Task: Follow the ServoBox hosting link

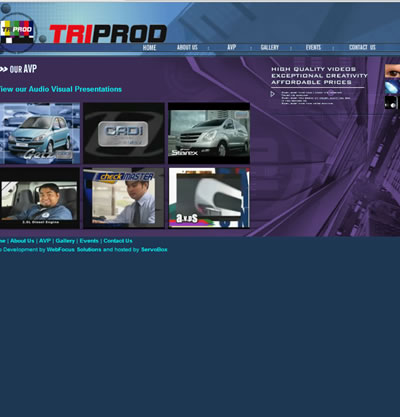Action: coord(154,249)
